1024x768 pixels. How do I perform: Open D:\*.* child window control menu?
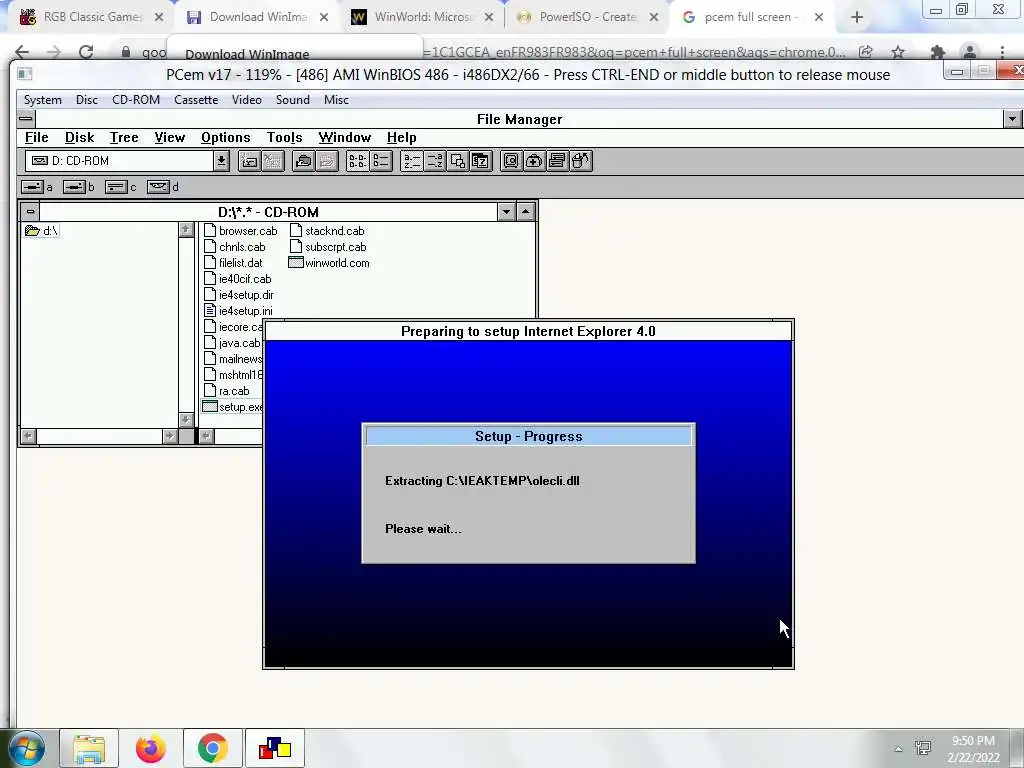[30, 212]
